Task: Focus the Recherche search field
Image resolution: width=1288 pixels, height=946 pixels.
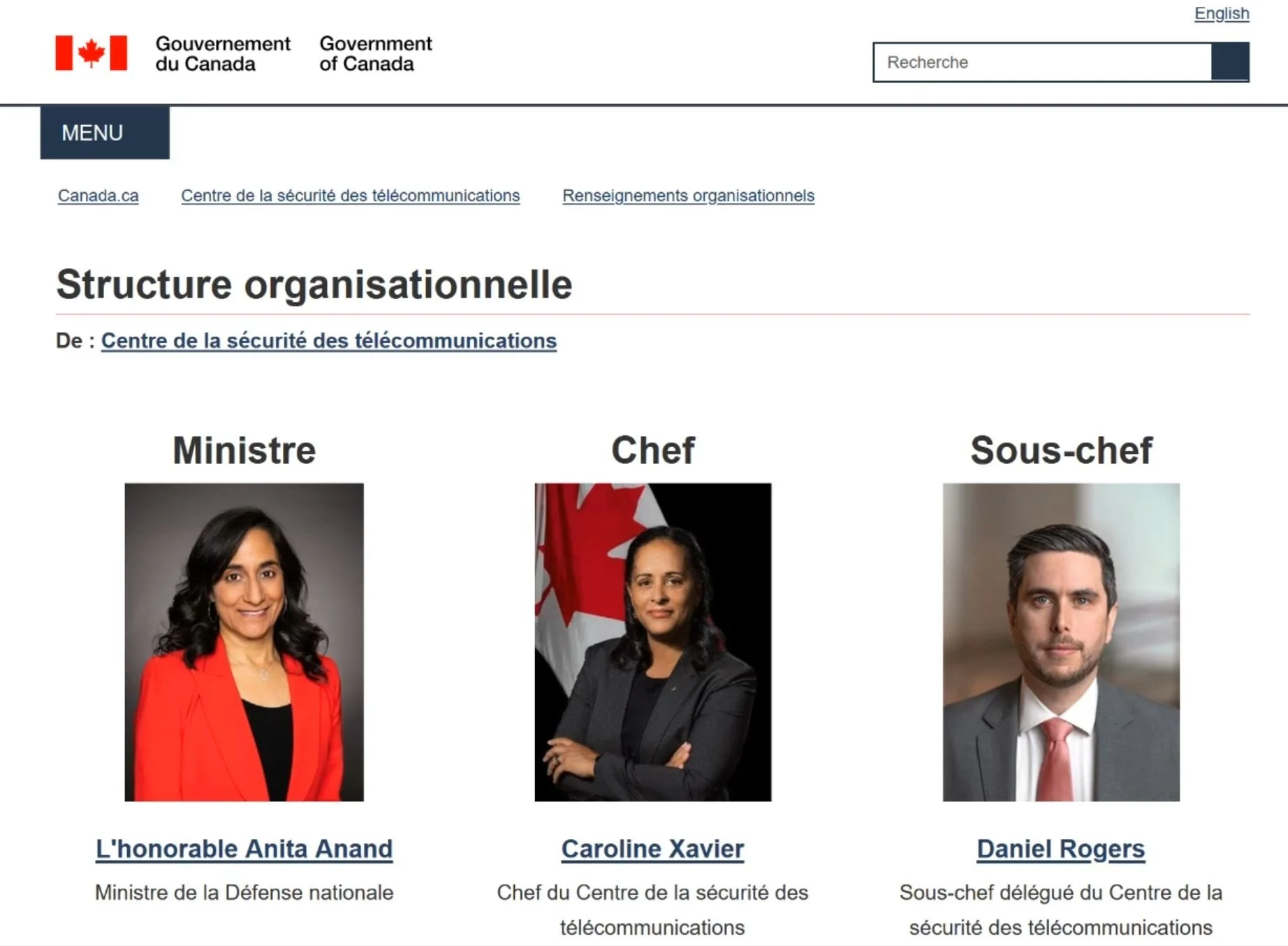Action: tap(1042, 62)
